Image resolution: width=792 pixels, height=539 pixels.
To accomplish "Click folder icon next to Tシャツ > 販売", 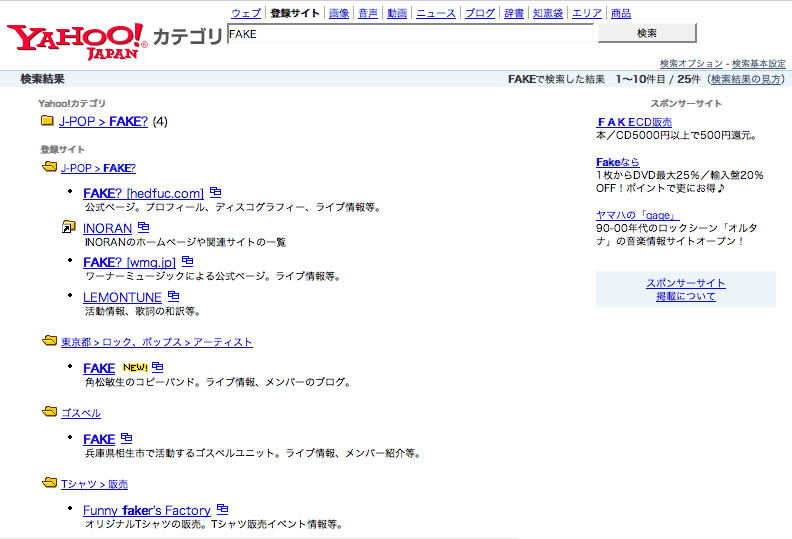I will (x=50, y=483).
